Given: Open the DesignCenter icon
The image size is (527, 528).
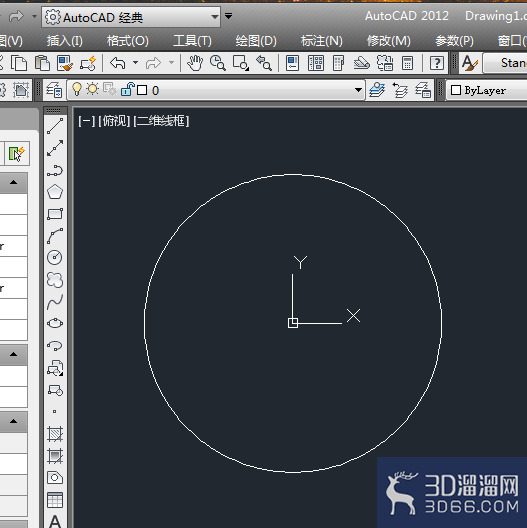Looking at the screenshot, I should (x=316, y=63).
